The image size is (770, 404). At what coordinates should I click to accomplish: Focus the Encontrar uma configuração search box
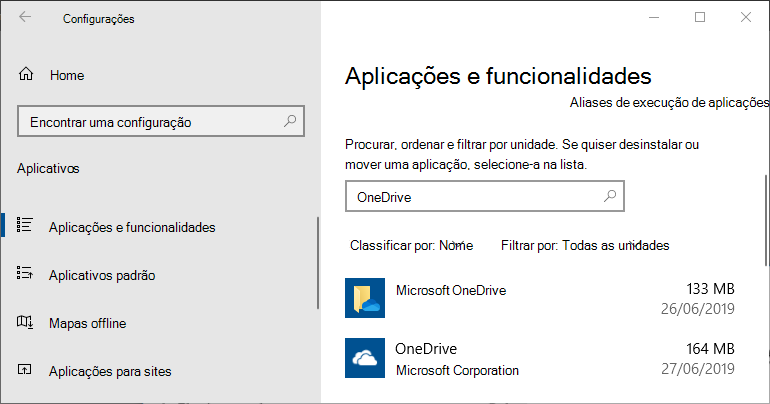tap(161, 121)
